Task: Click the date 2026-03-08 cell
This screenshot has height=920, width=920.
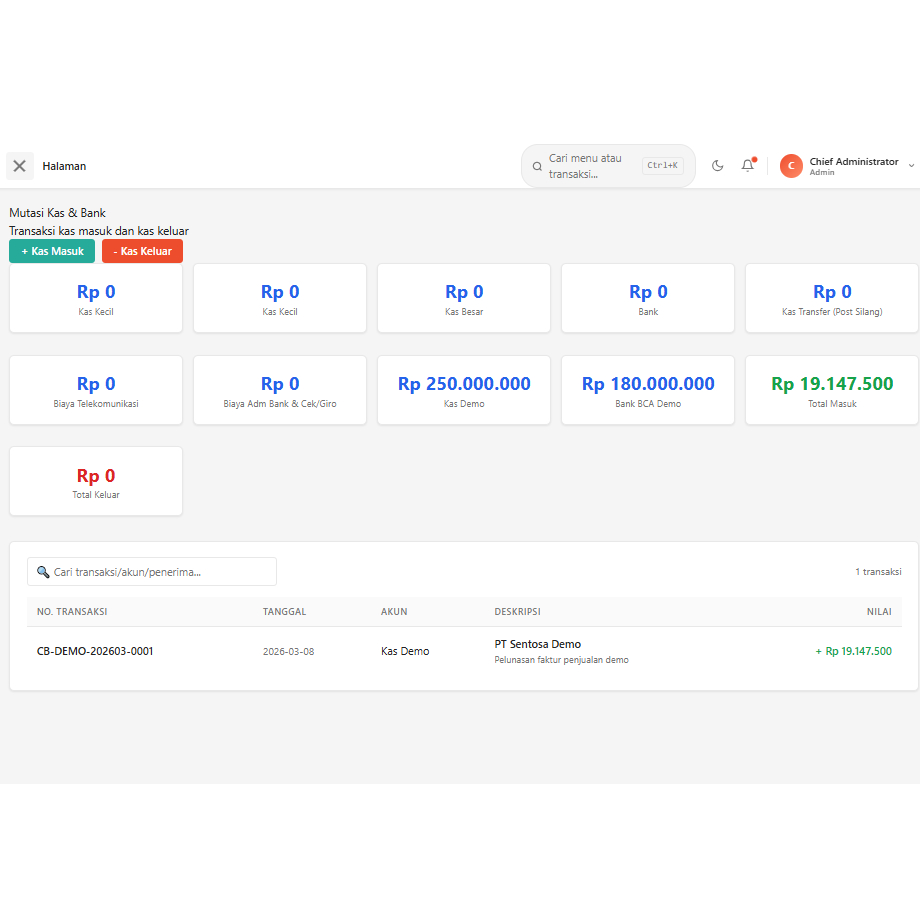Action: pos(289,651)
